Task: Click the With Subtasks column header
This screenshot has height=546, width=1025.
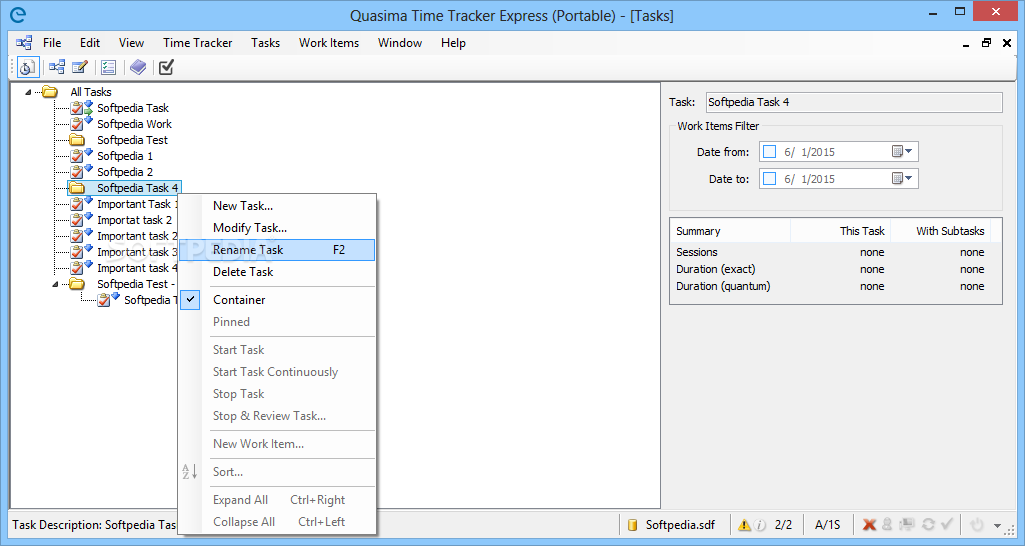Action: click(x=940, y=231)
